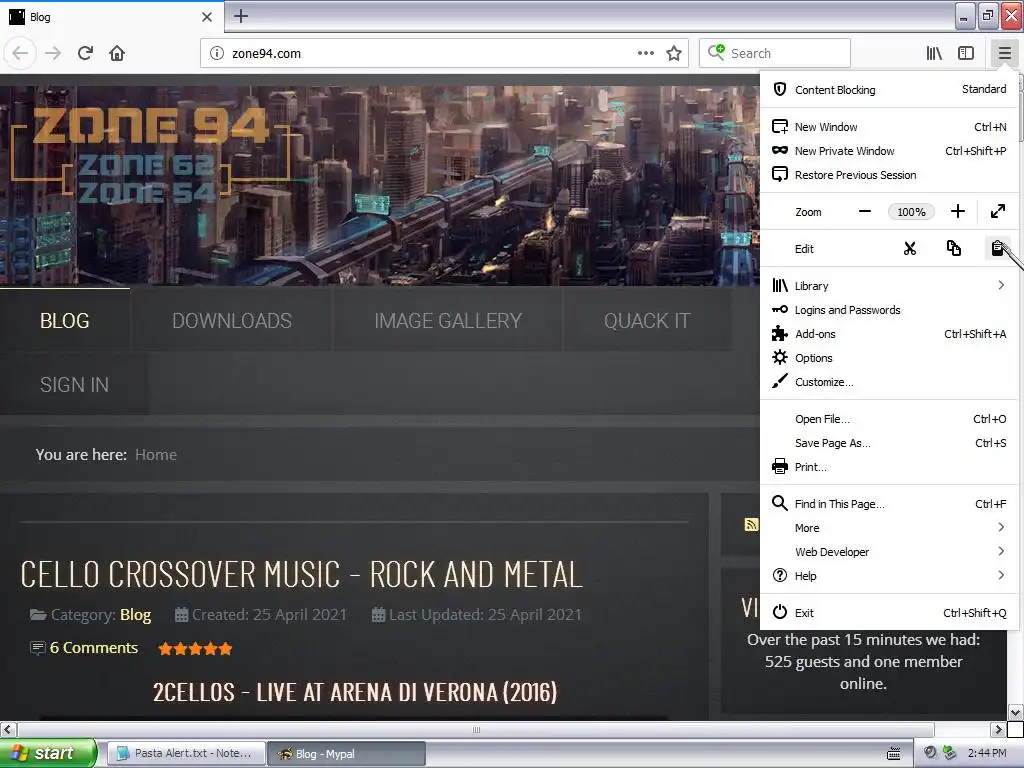Open the QUACK IT navigation tab
Image resolution: width=1024 pixels, height=768 pixels.
(x=647, y=320)
